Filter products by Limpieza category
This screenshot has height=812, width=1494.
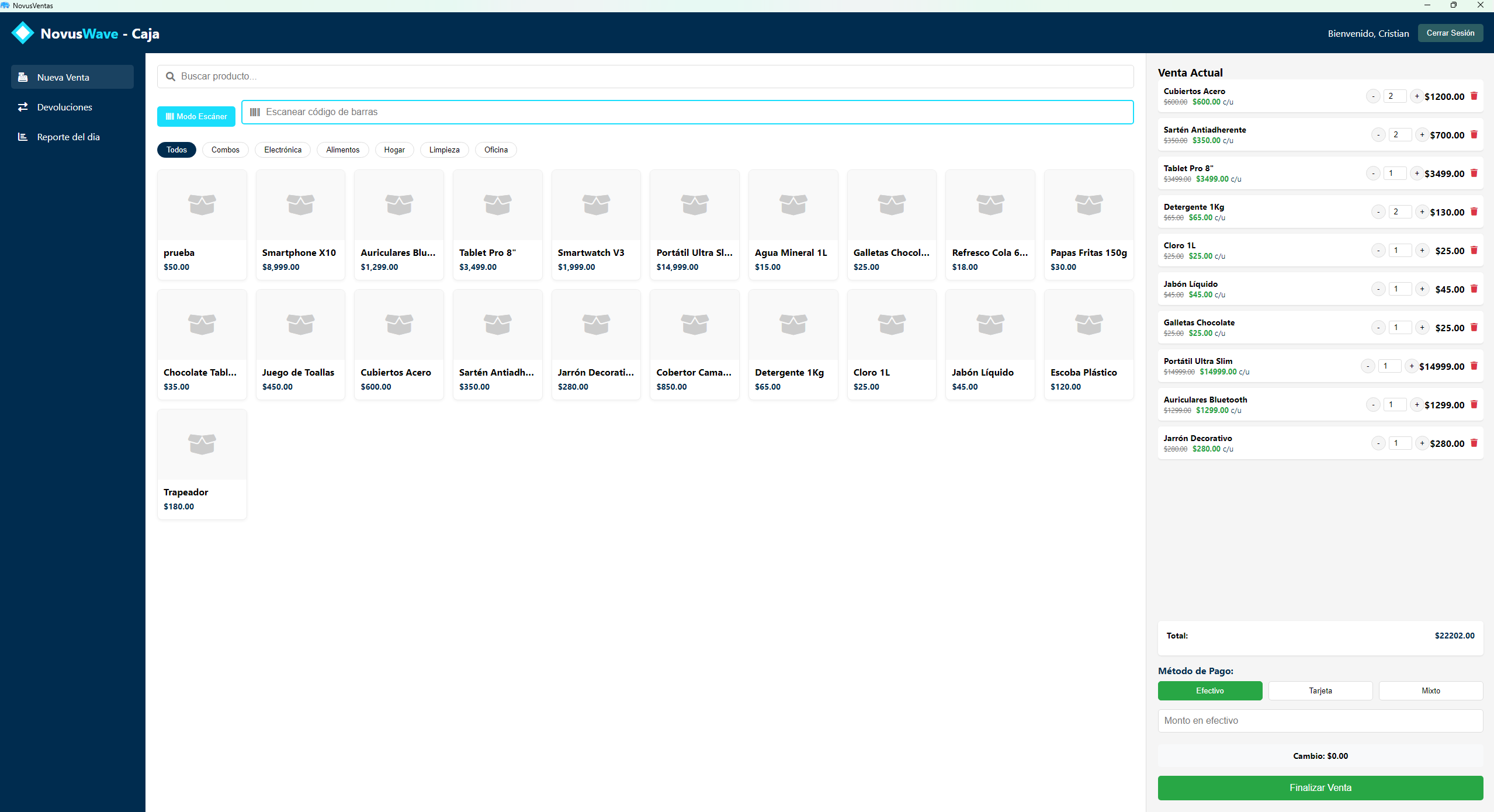(444, 150)
